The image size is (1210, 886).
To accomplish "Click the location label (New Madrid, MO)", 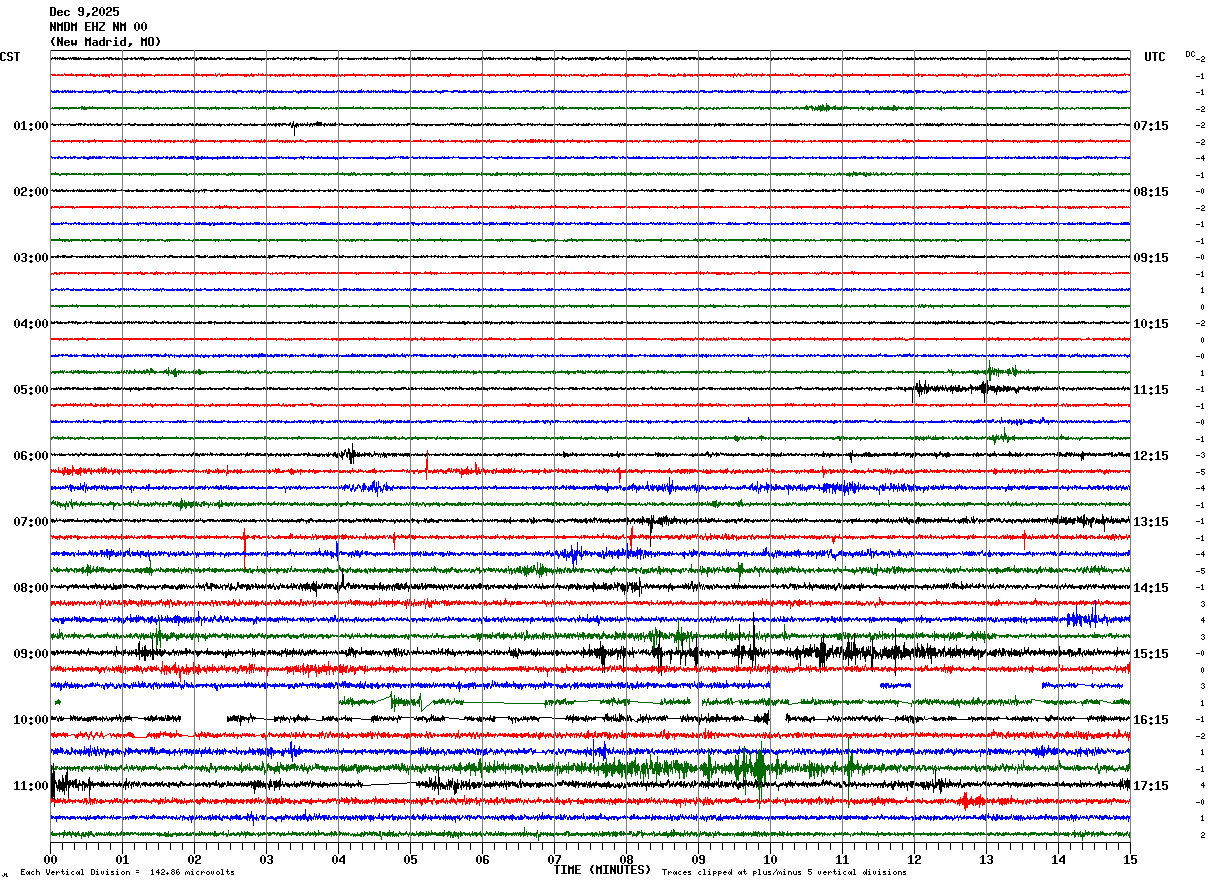I will [105, 42].
